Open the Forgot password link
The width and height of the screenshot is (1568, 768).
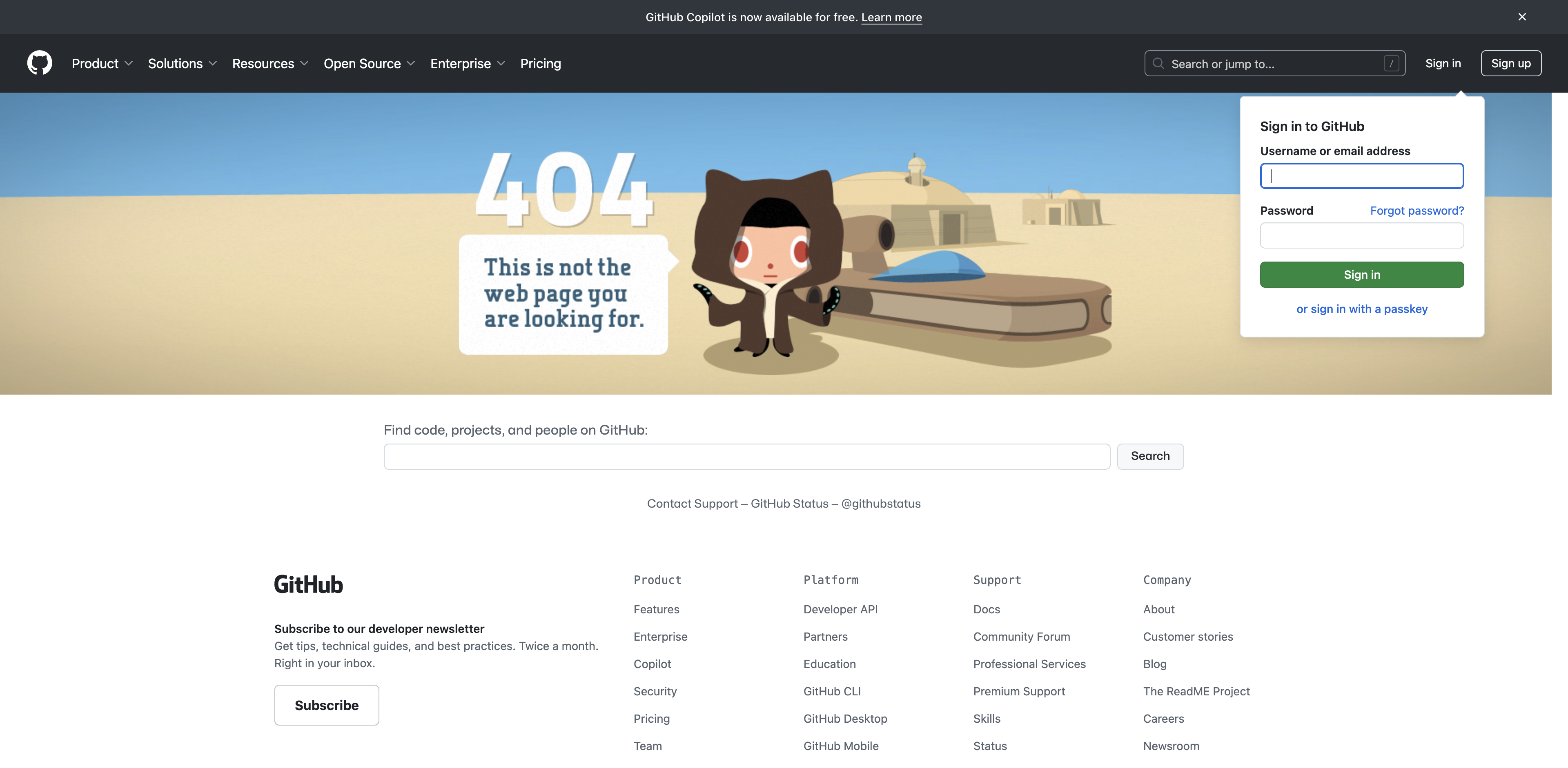(1417, 211)
